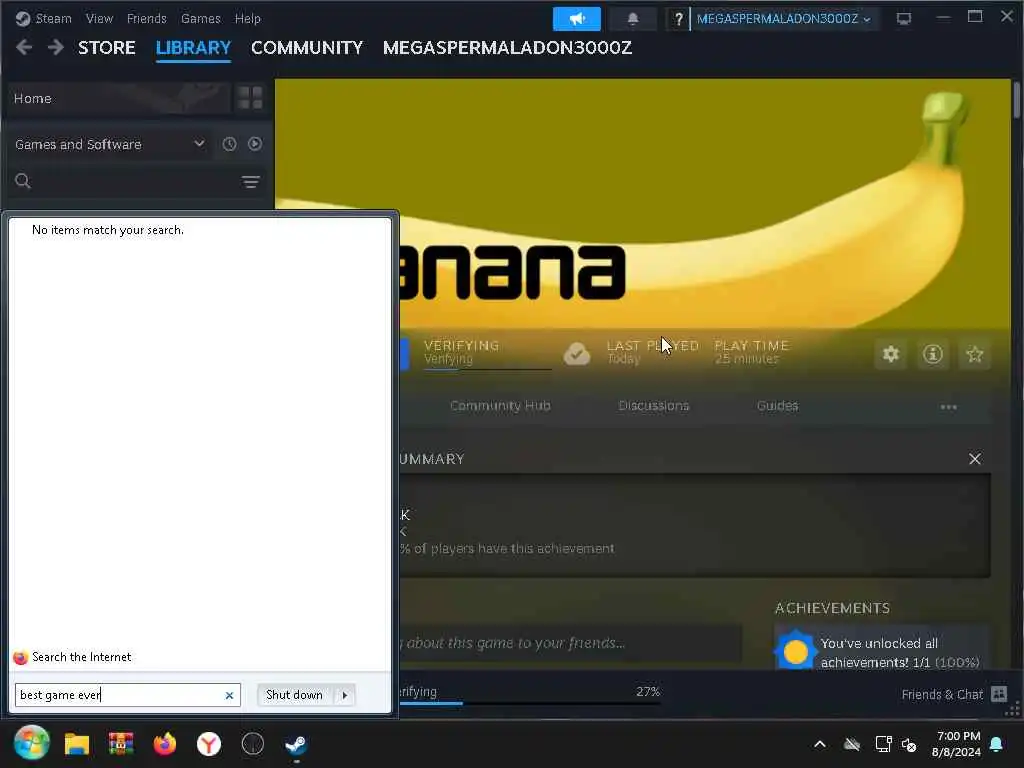Click the Windows Start orb

point(31,743)
